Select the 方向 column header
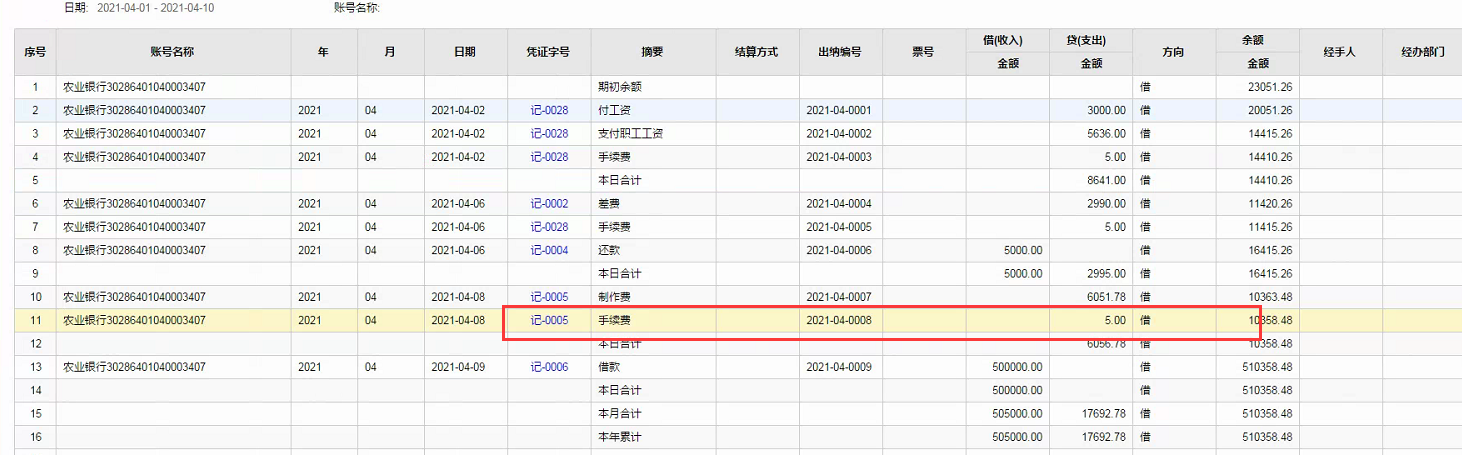This screenshot has width=1462, height=455. 1173,52
